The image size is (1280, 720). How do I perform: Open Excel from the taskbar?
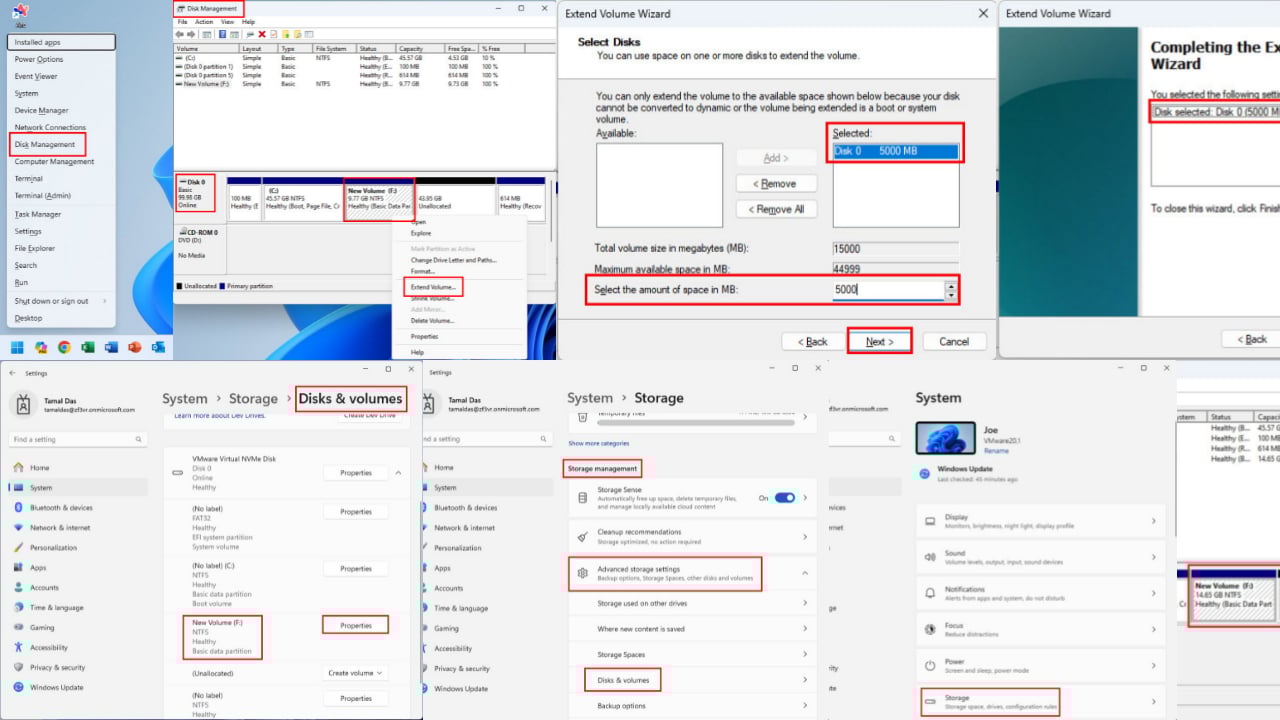[88, 348]
